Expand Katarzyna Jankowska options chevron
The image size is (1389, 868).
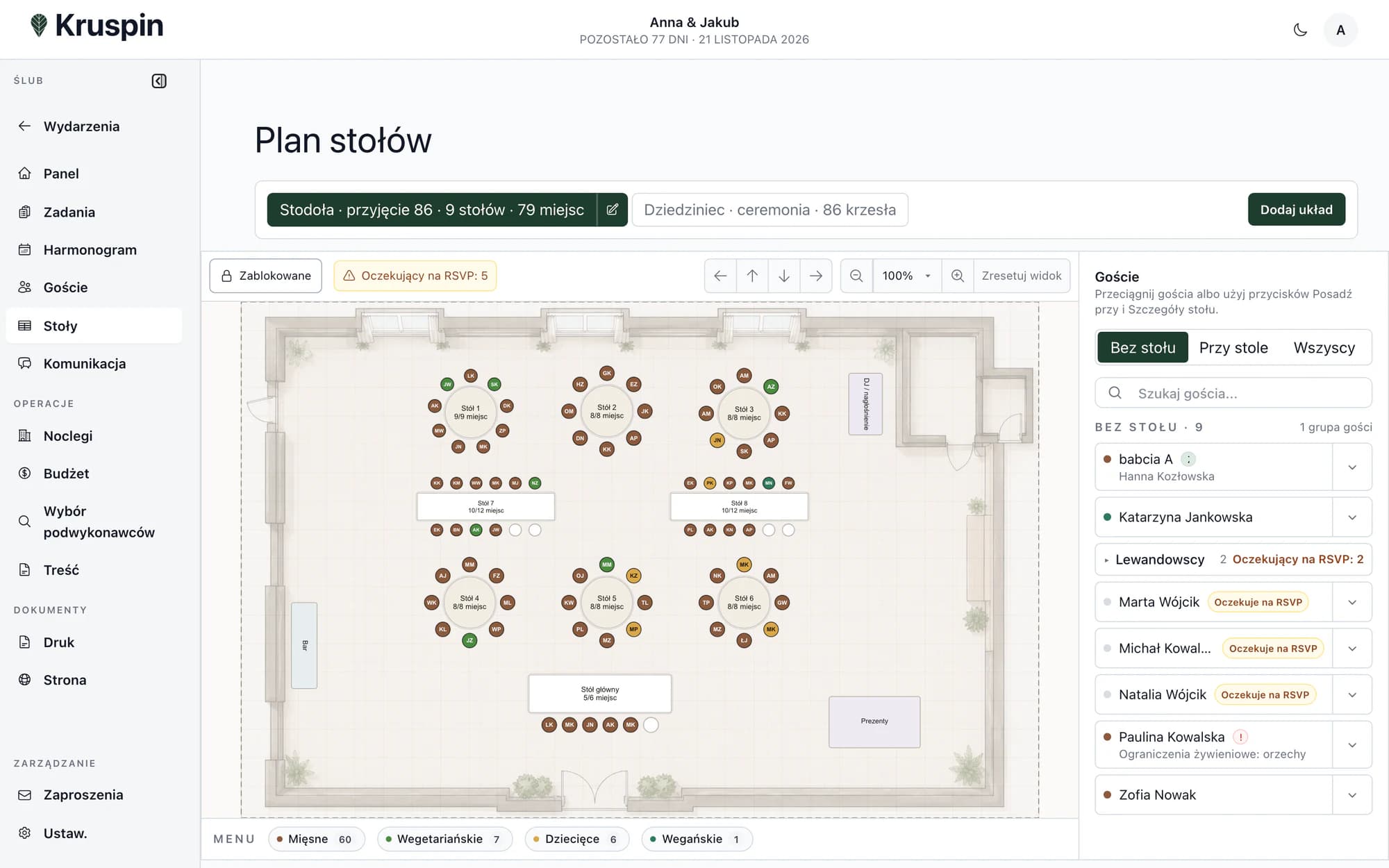(1352, 517)
